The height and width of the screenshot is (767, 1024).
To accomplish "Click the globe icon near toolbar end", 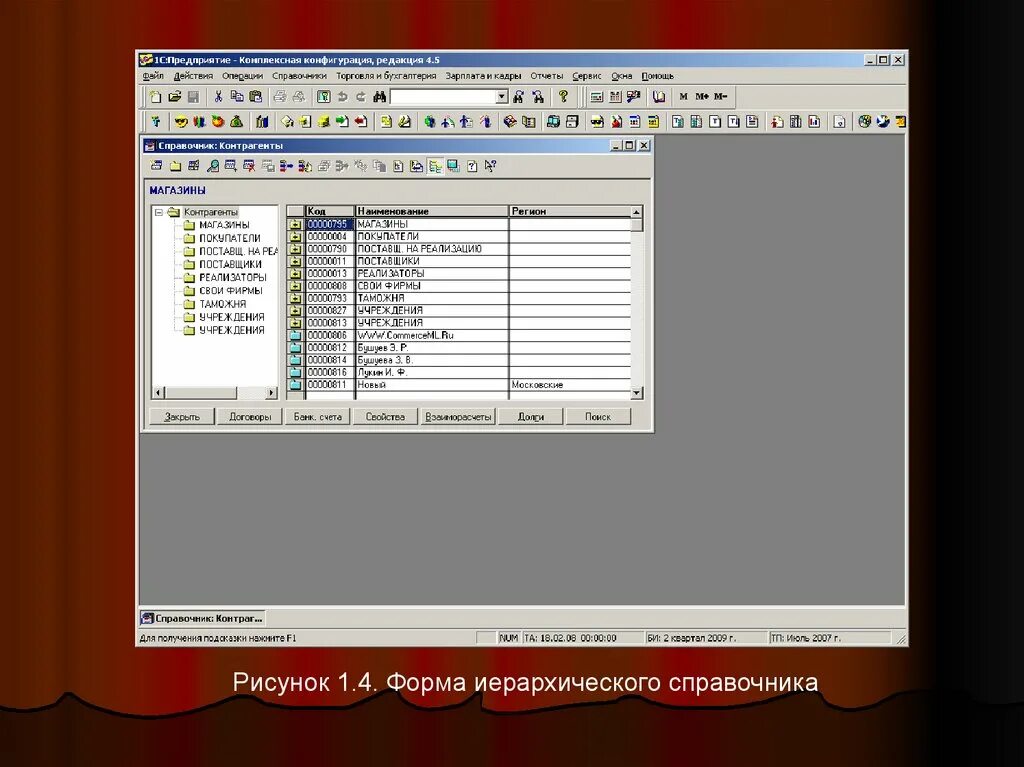I will 865,122.
